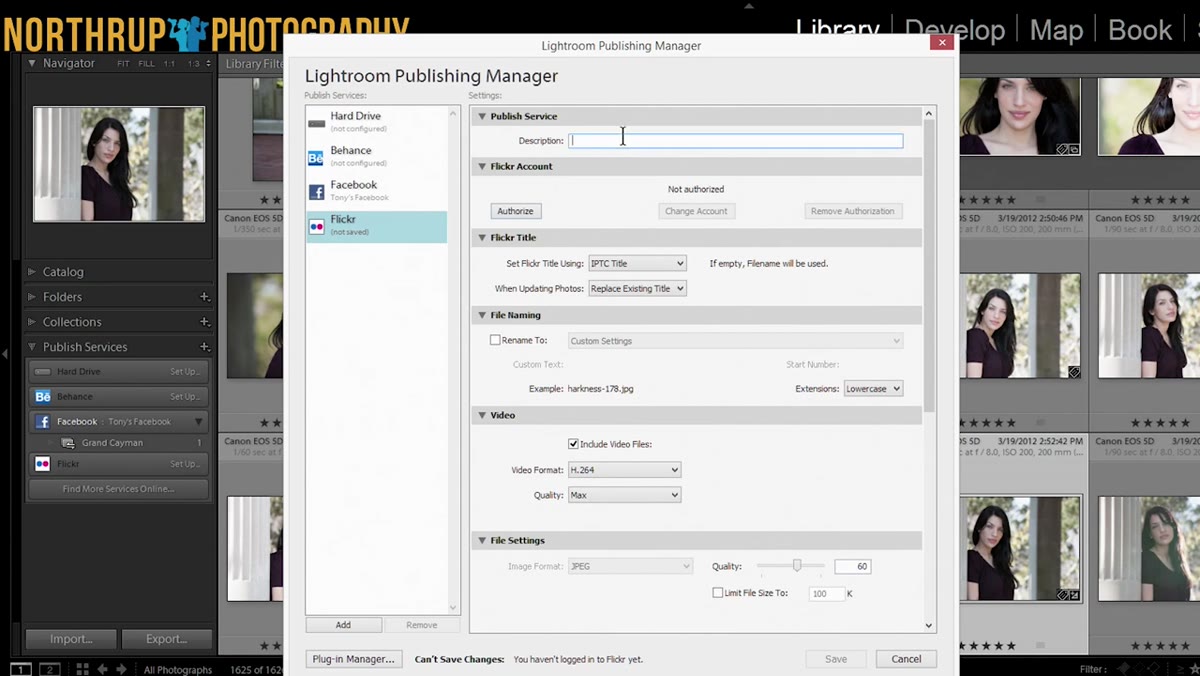
Task: Click Set Up next to Hard Drive
Action: tap(185, 372)
